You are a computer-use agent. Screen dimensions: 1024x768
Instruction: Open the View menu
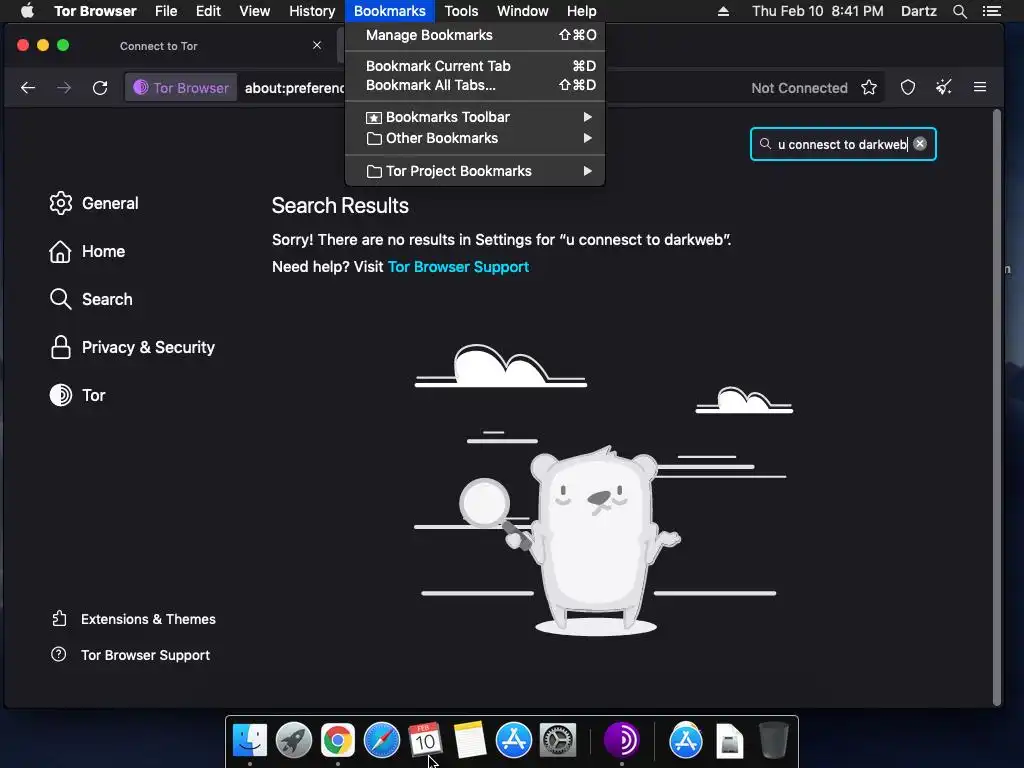[x=255, y=11]
